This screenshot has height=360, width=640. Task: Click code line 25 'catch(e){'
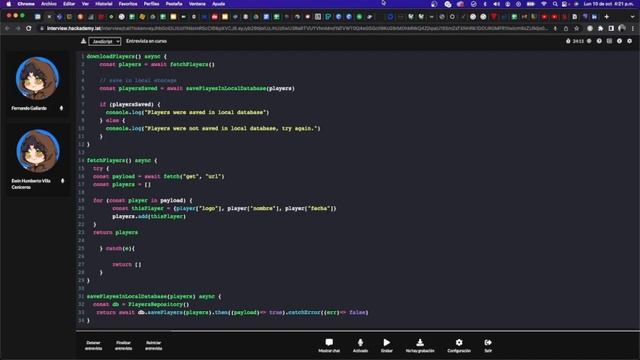point(120,248)
